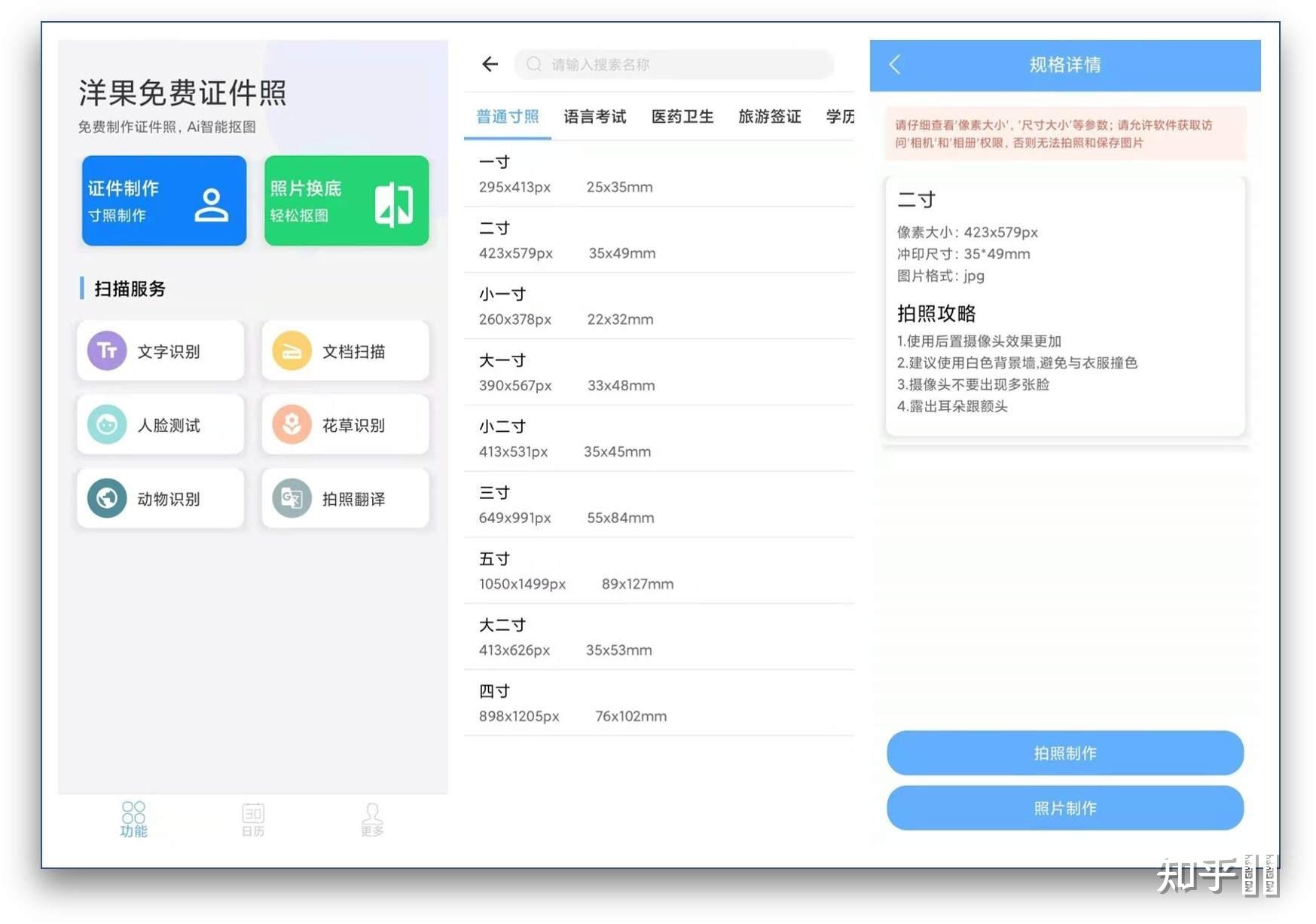Click the tip 使用后置摄像头效果更加
The image size is (1316, 924).
pyautogui.click(x=979, y=341)
